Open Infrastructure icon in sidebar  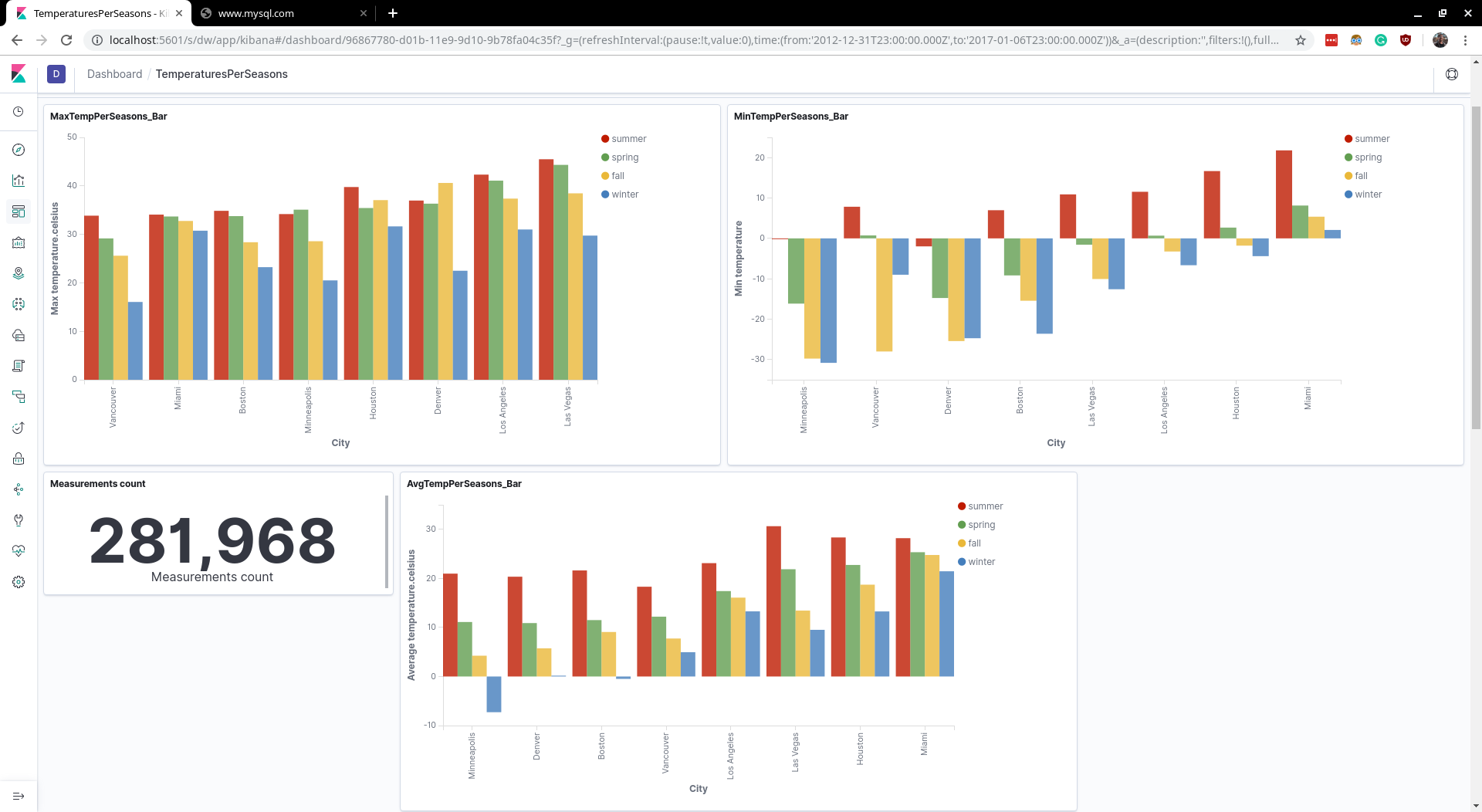pos(19,335)
